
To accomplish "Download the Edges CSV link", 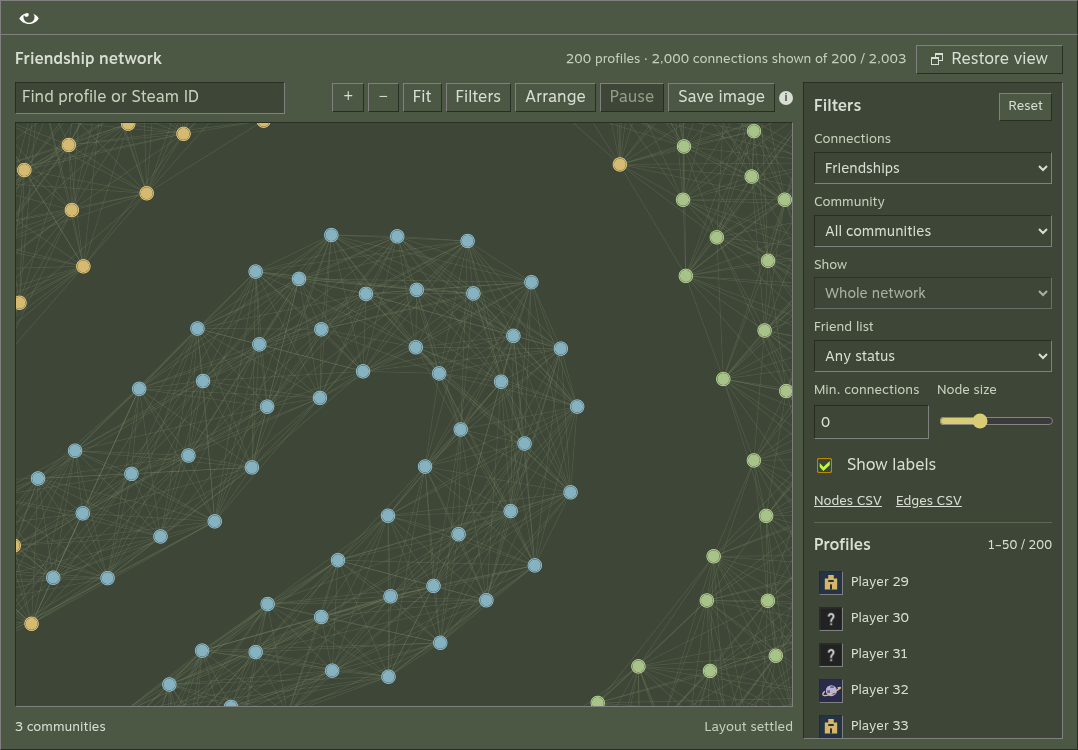I will click(x=928, y=500).
